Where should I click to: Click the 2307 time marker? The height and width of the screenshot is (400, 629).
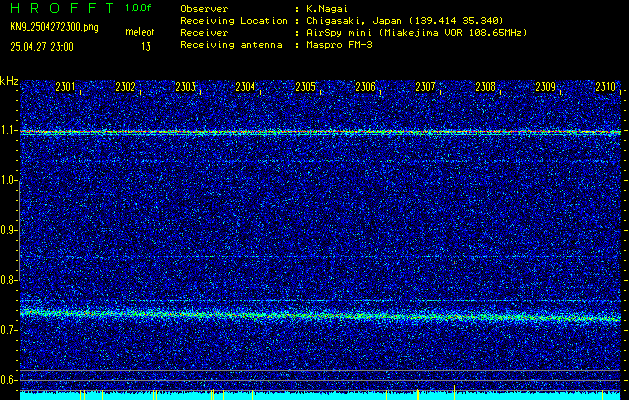[x=425, y=87]
